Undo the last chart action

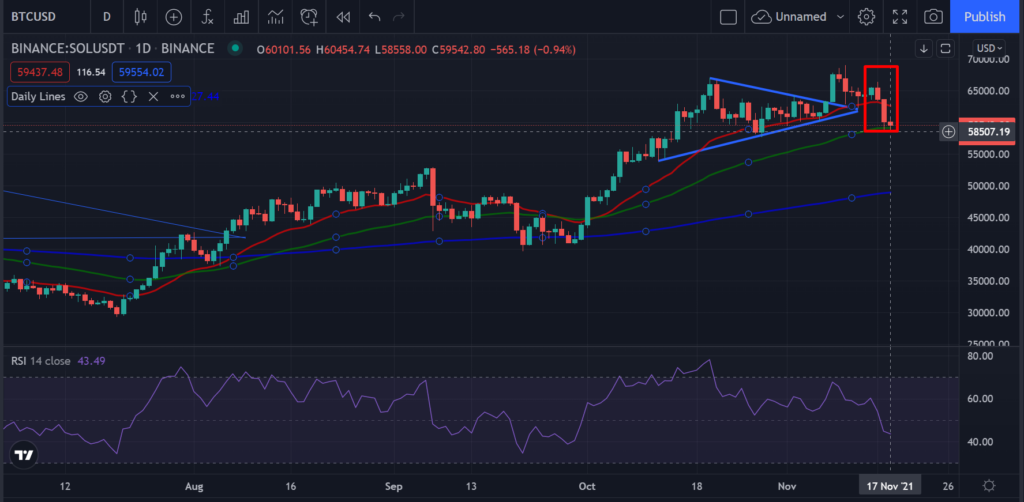(x=374, y=17)
